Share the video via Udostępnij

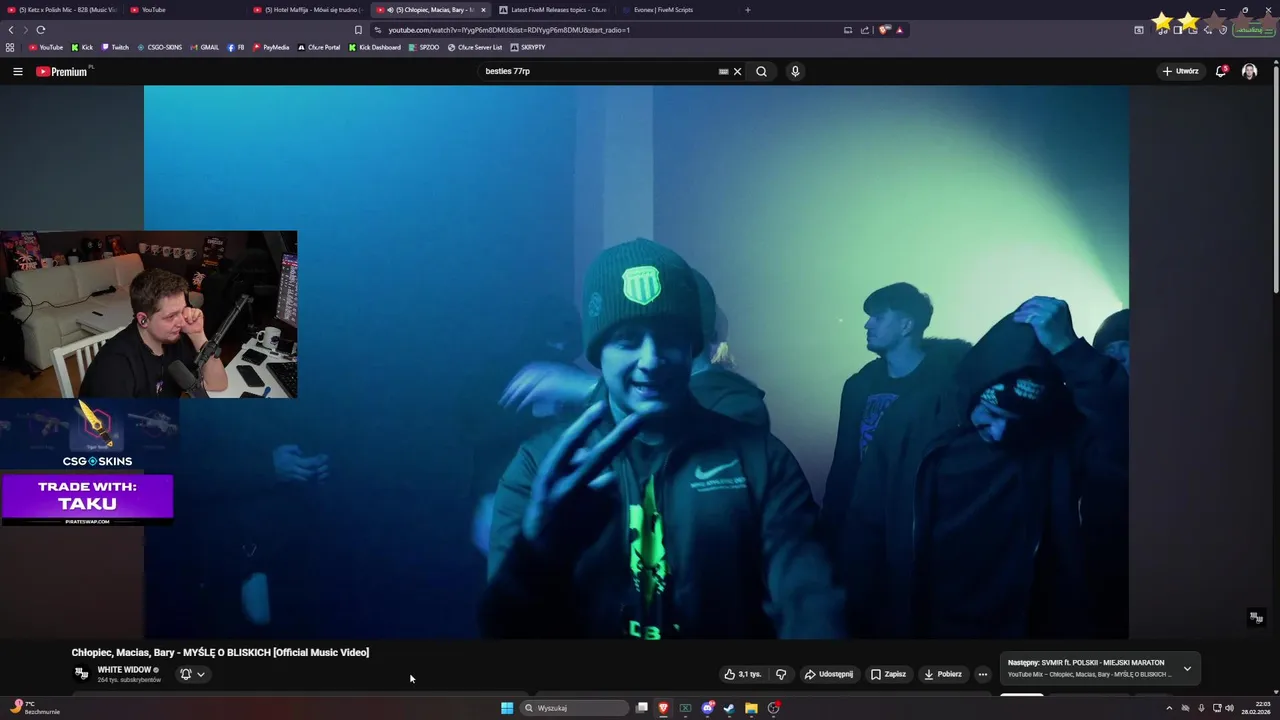tap(829, 674)
